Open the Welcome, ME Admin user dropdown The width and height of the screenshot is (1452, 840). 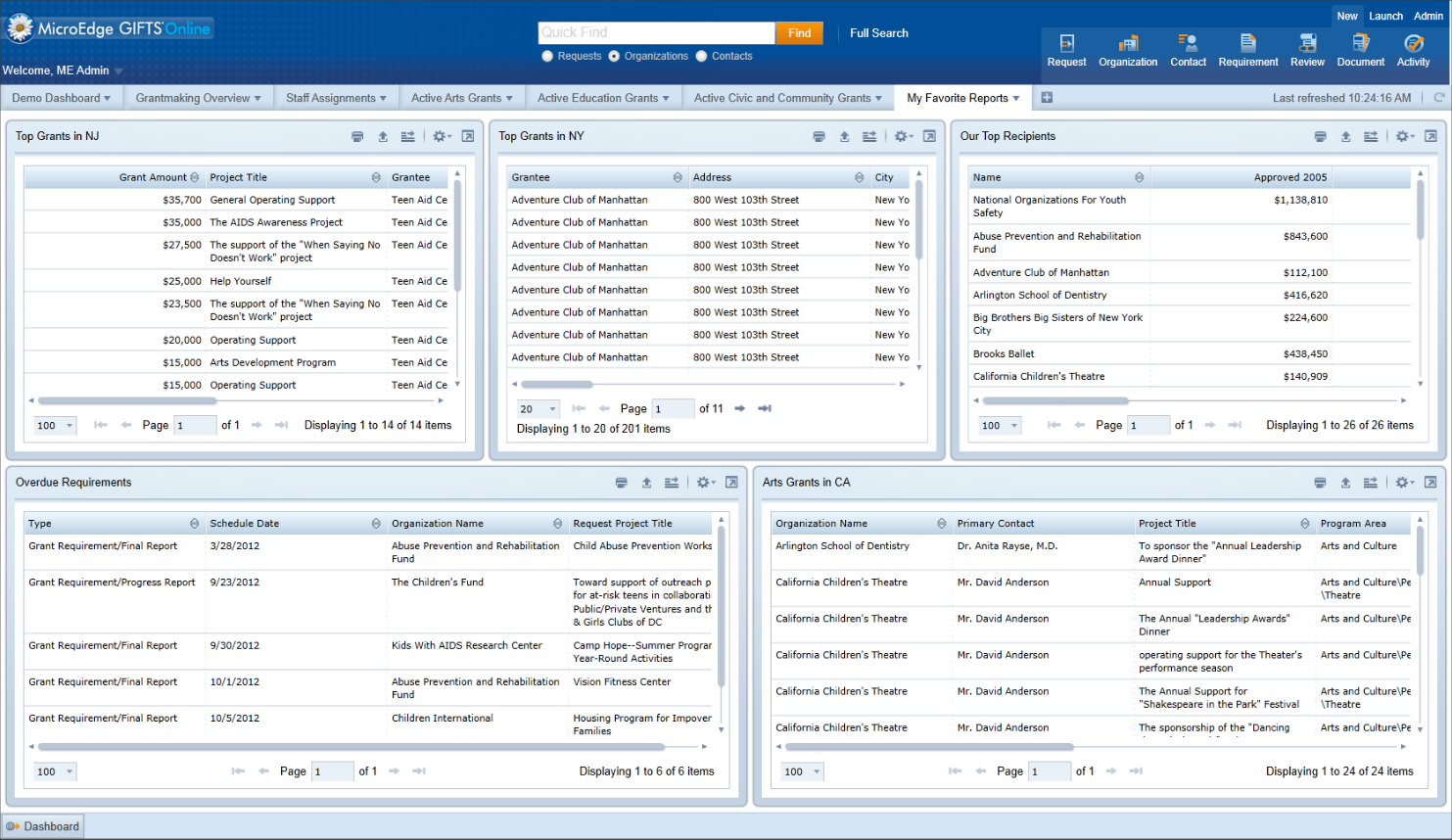pos(118,71)
